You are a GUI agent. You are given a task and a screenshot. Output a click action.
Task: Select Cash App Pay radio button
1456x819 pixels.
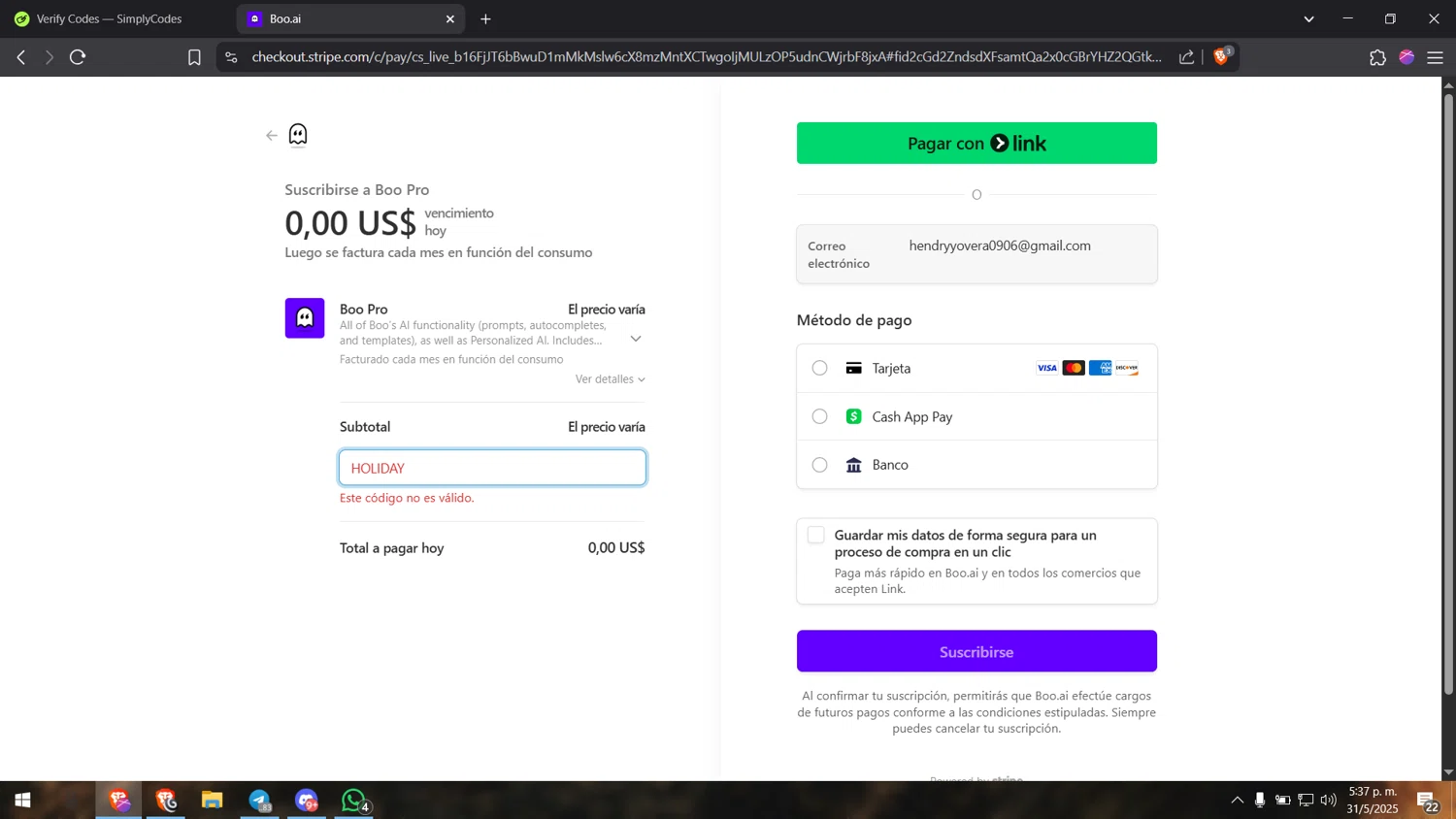820,416
